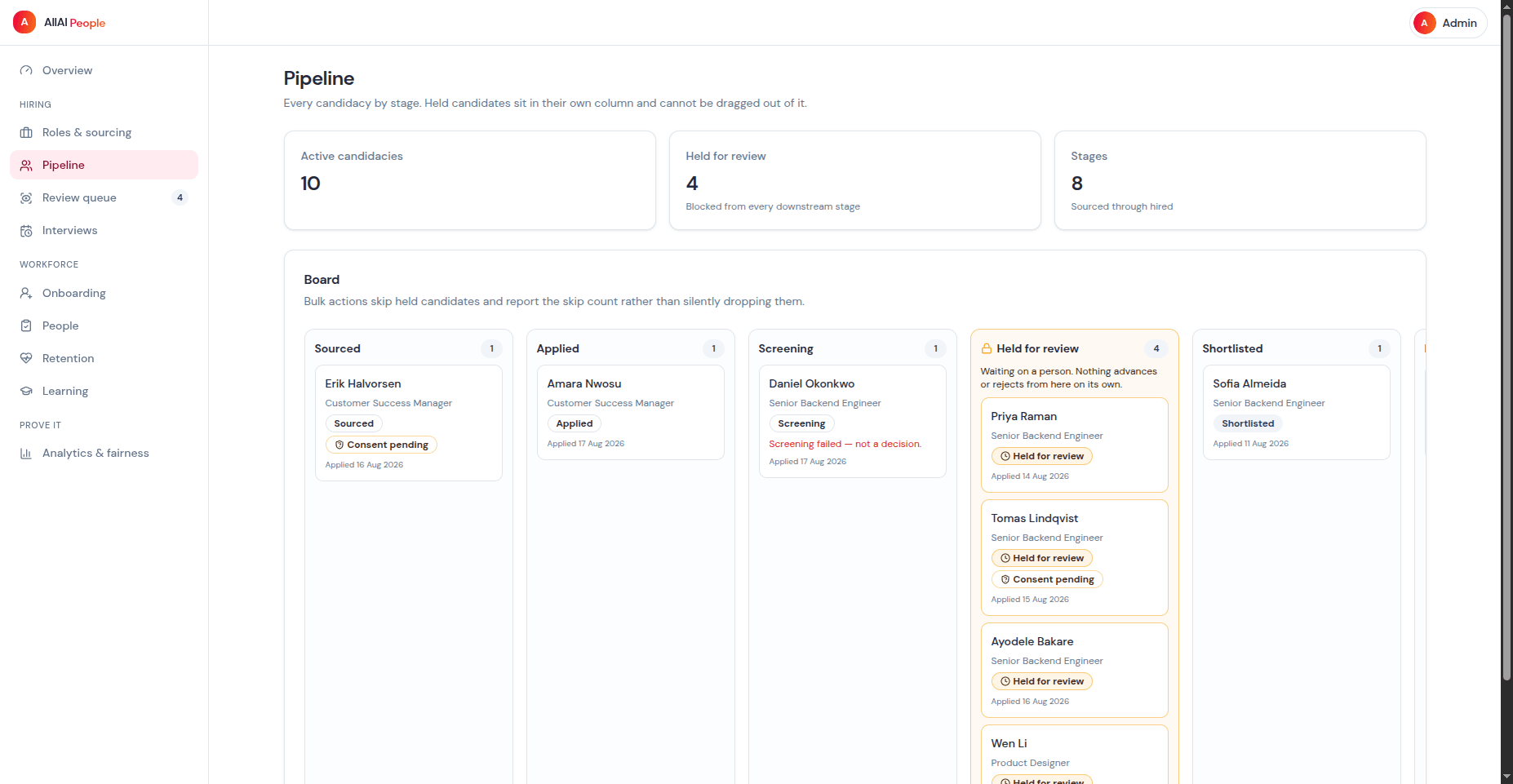Click the Shortlisted badge on Sofia Almeida
This screenshot has width=1513, height=784.
(1247, 423)
